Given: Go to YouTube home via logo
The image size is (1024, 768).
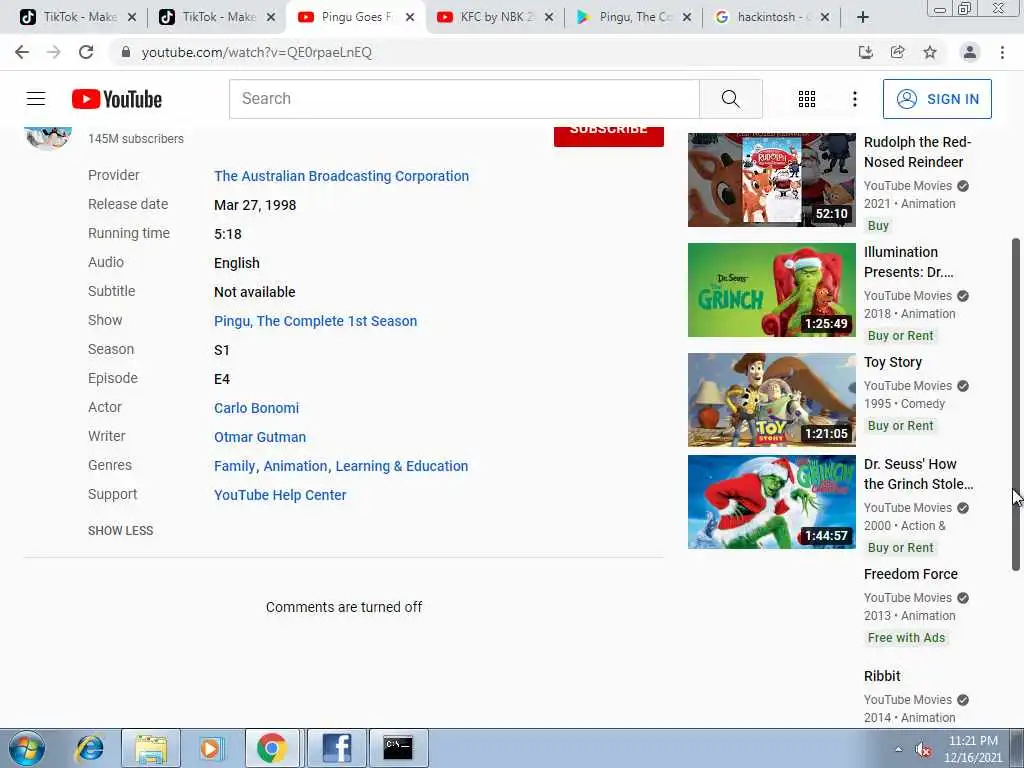Looking at the screenshot, I should 117,99.
